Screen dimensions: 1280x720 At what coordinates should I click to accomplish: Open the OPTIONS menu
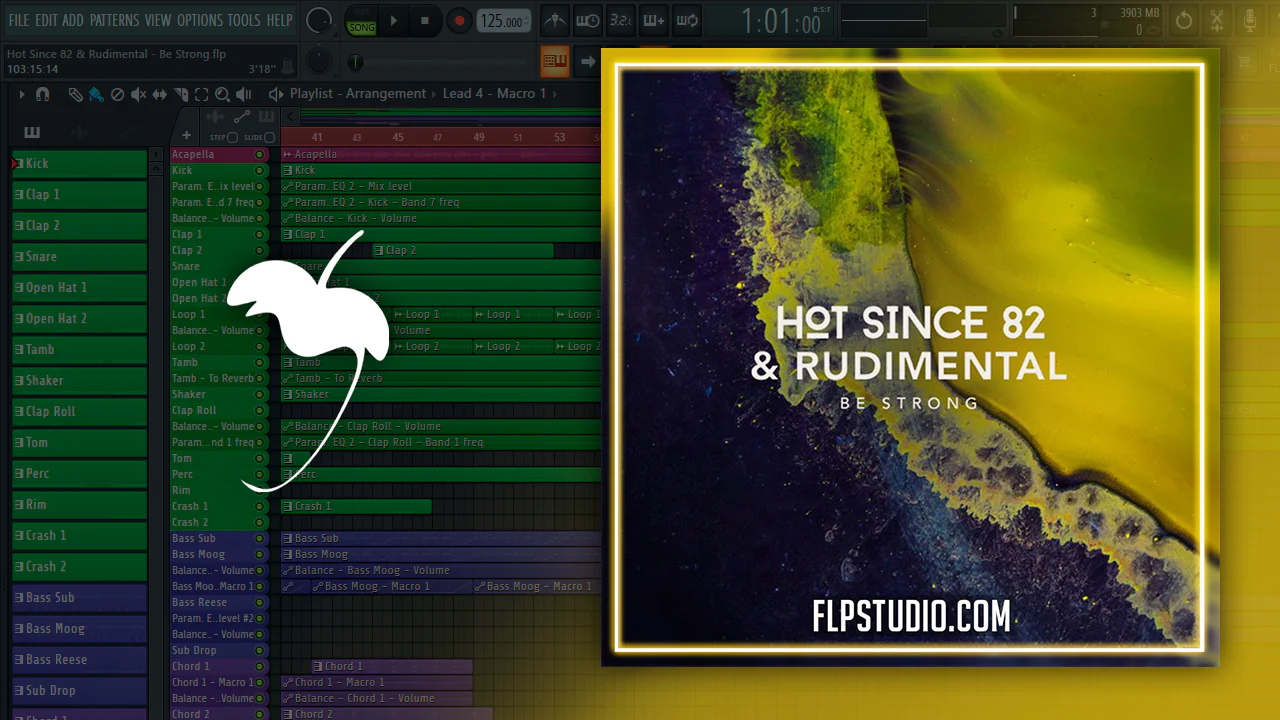[x=201, y=20]
